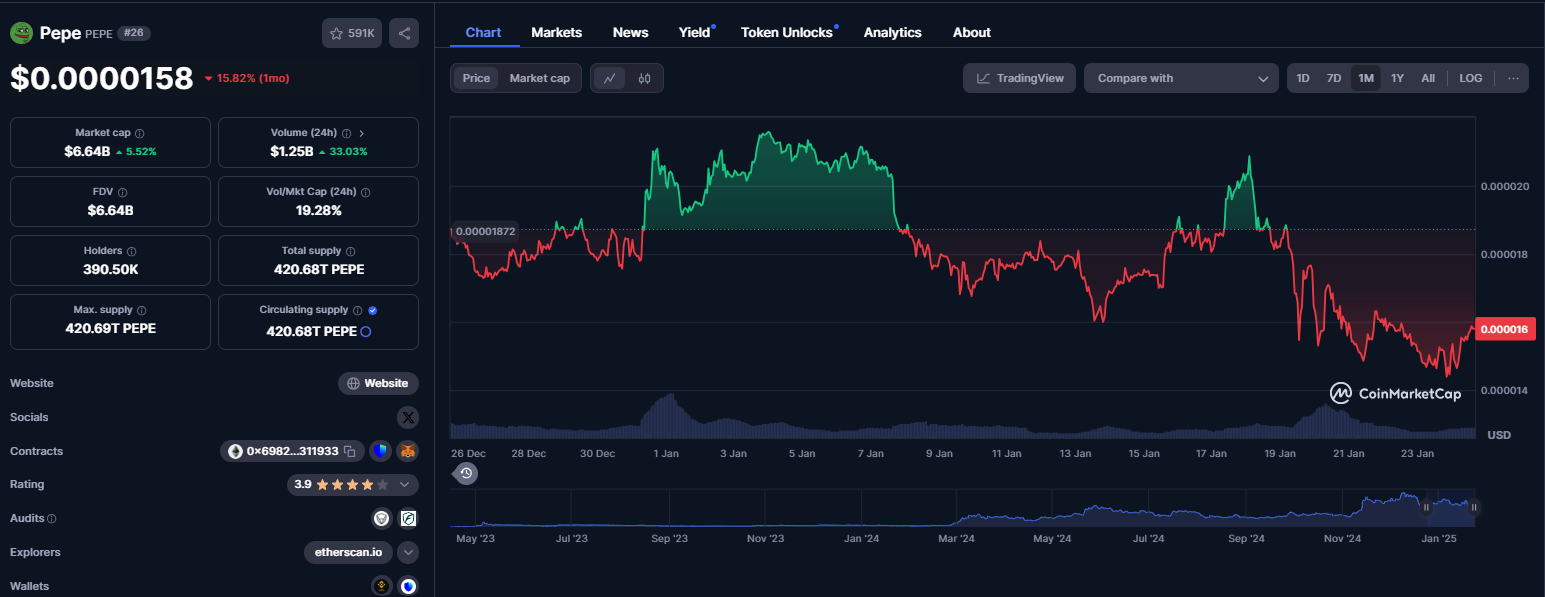The image size is (1545, 597).
Task: Click the 390.50K holders value
Action: tap(110, 269)
